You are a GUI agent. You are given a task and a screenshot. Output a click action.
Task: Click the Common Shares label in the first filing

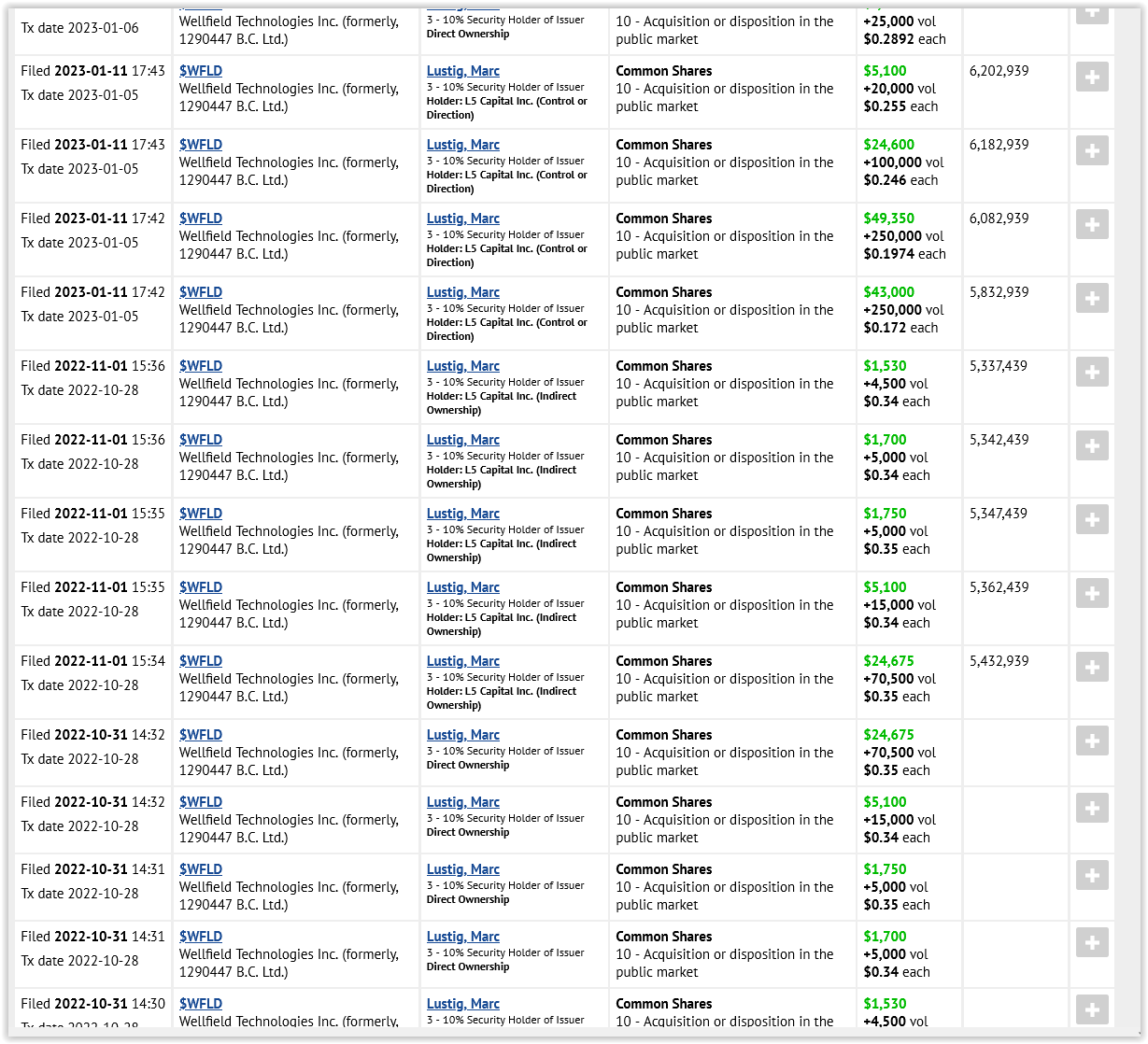pos(663,71)
